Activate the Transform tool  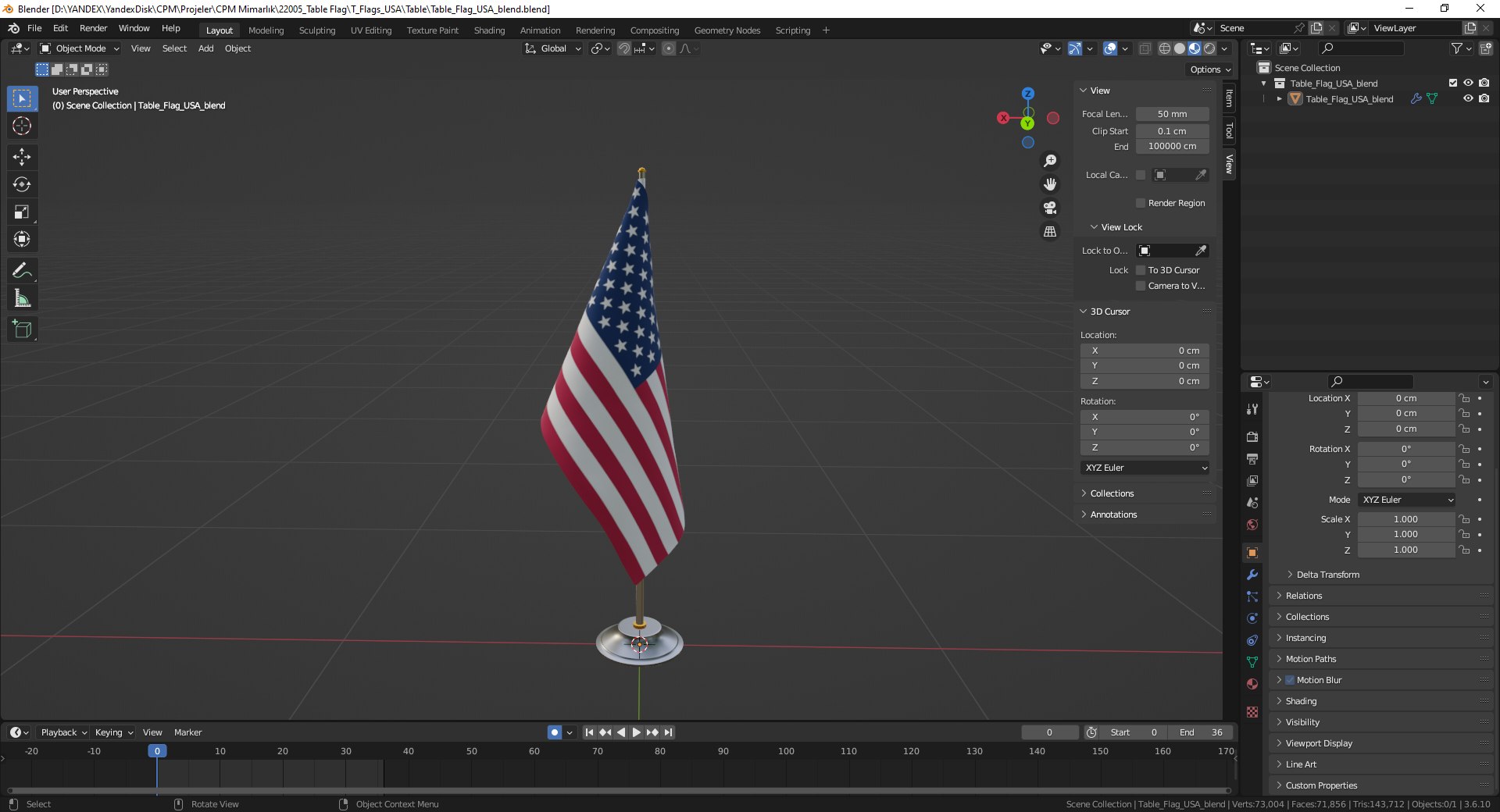point(22,239)
